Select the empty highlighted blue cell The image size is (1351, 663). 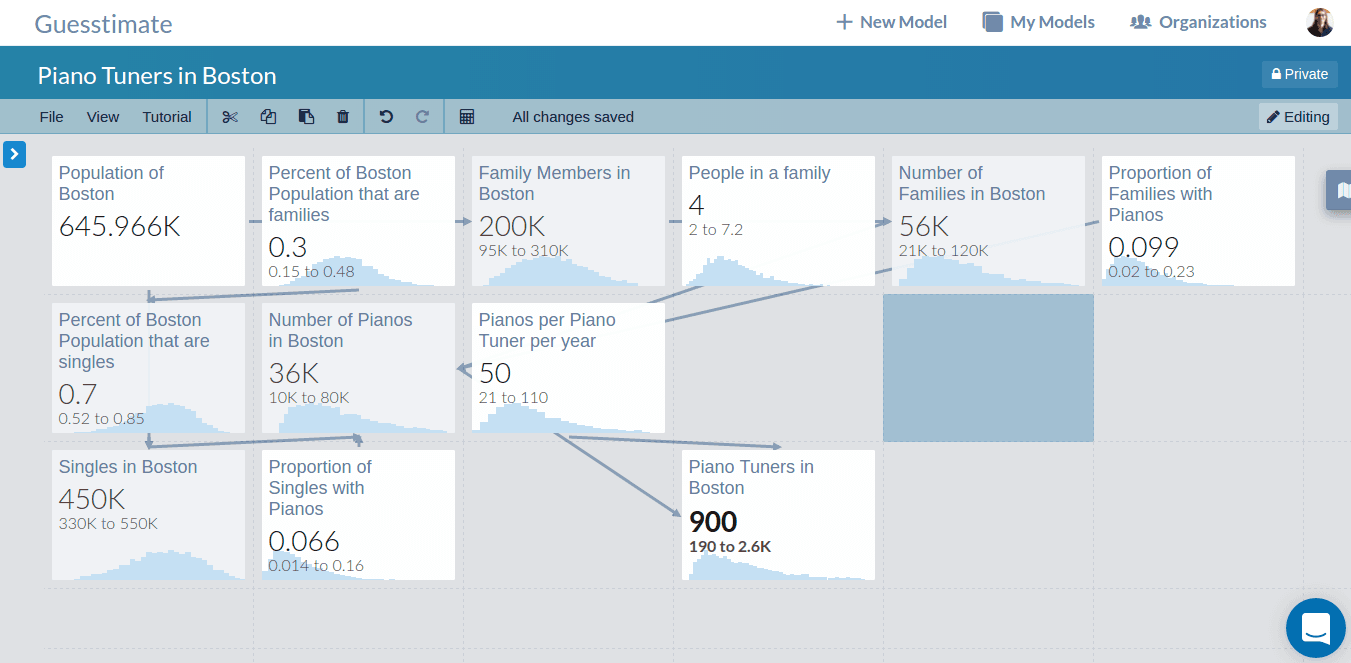(988, 367)
